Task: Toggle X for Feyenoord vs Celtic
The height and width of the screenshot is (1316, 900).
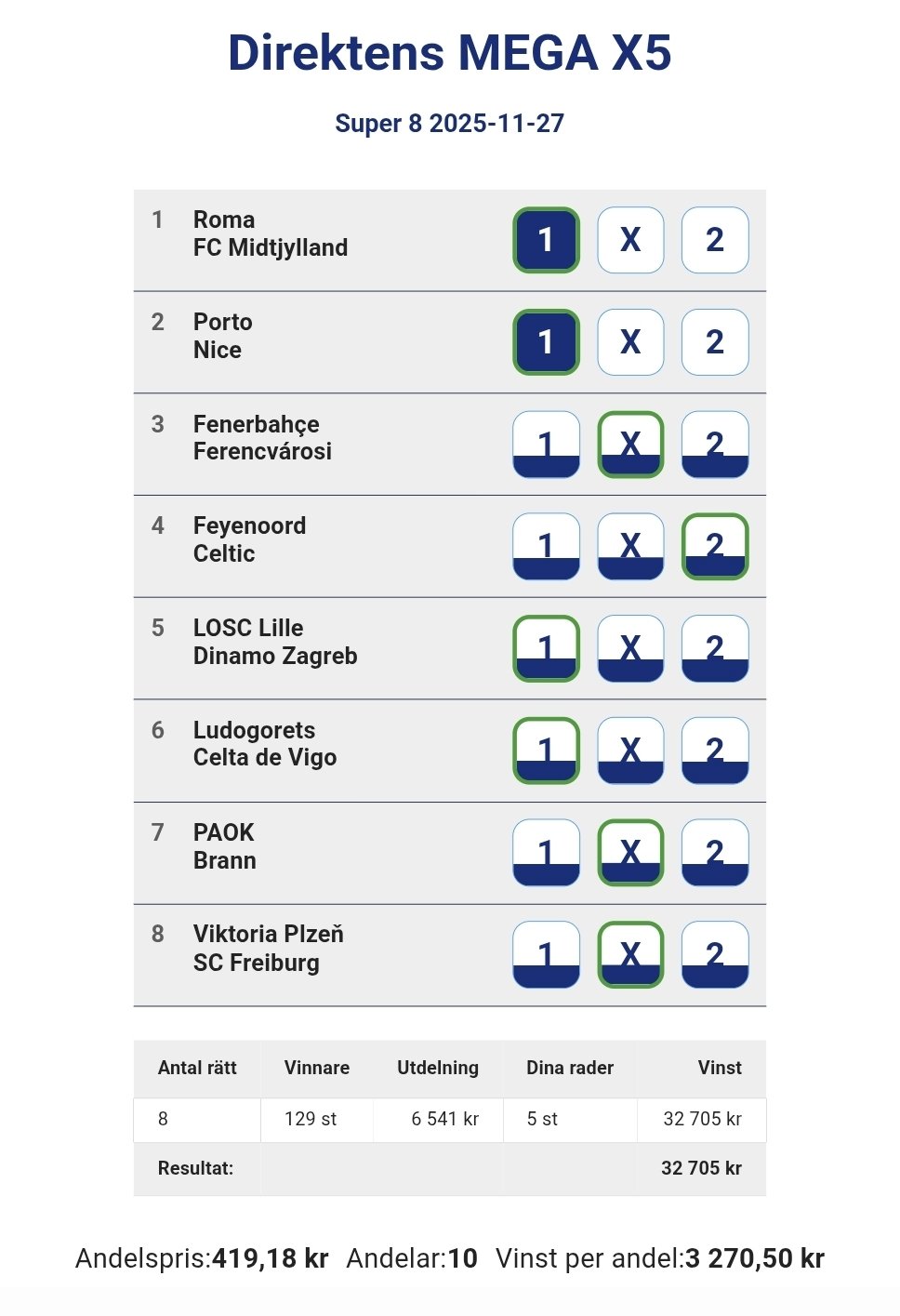Action: [x=630, y=547]
